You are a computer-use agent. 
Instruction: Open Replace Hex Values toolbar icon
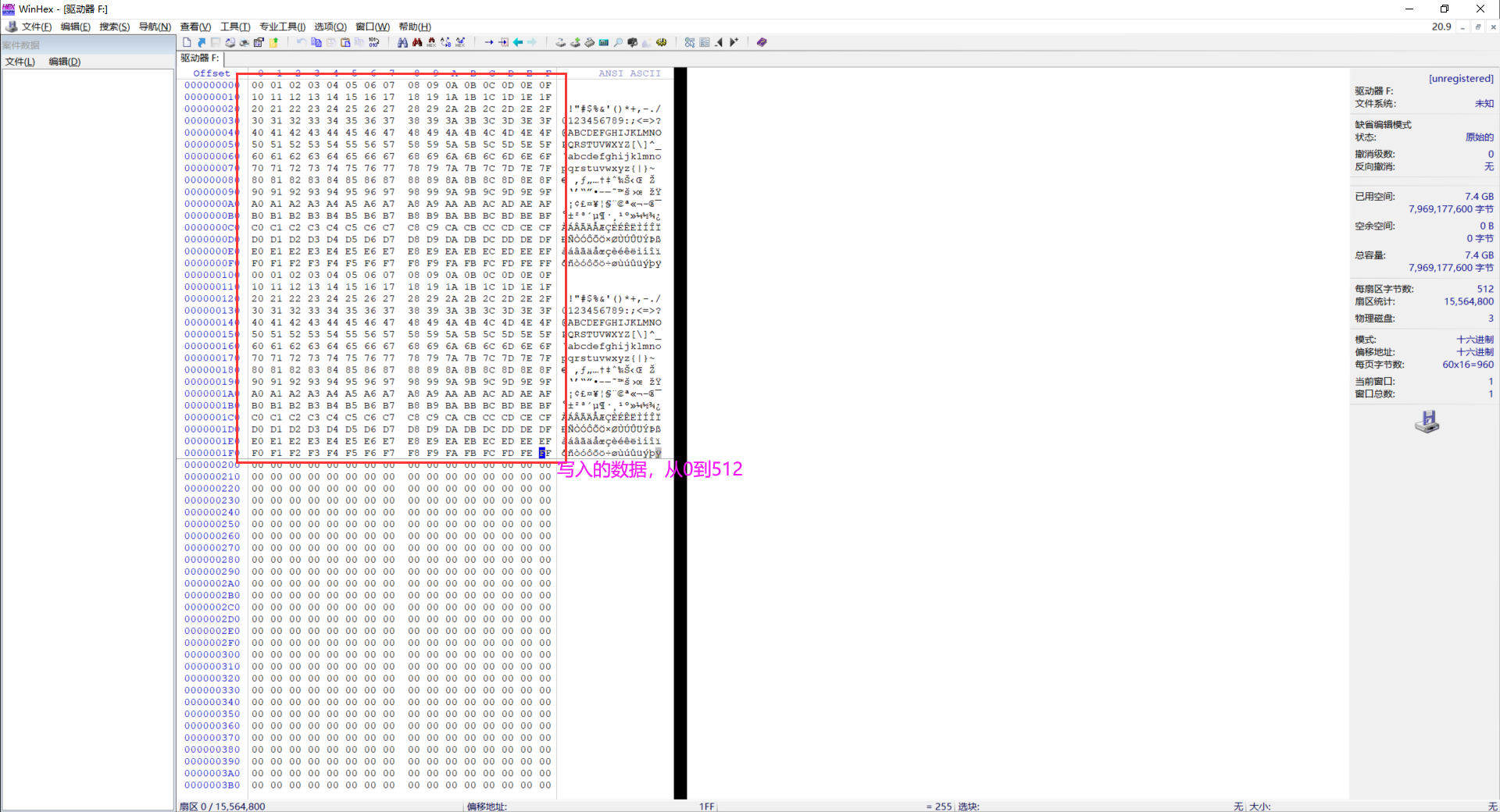[460, 42]
